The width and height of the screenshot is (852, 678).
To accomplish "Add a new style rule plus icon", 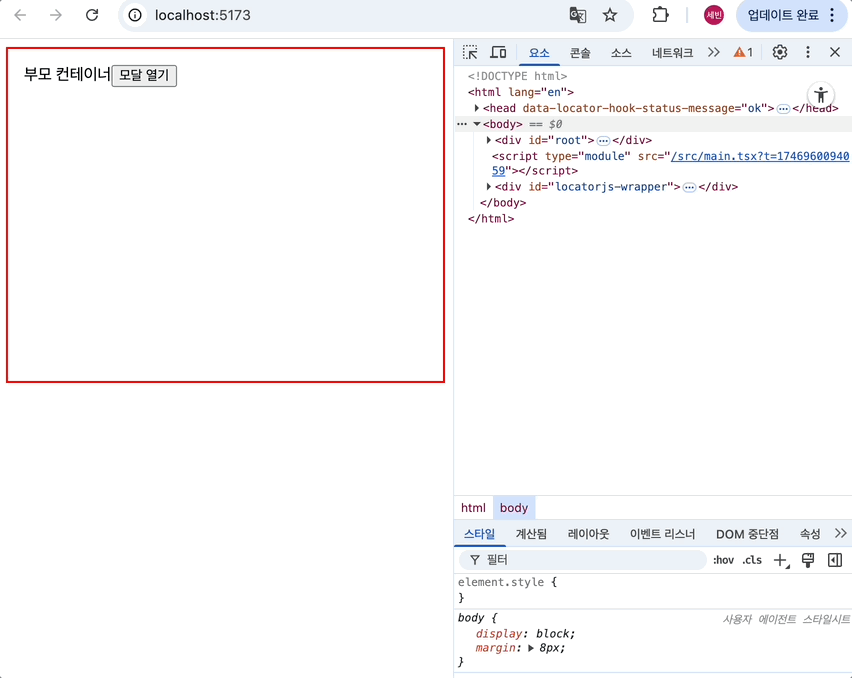I will (x=780, y=560).
